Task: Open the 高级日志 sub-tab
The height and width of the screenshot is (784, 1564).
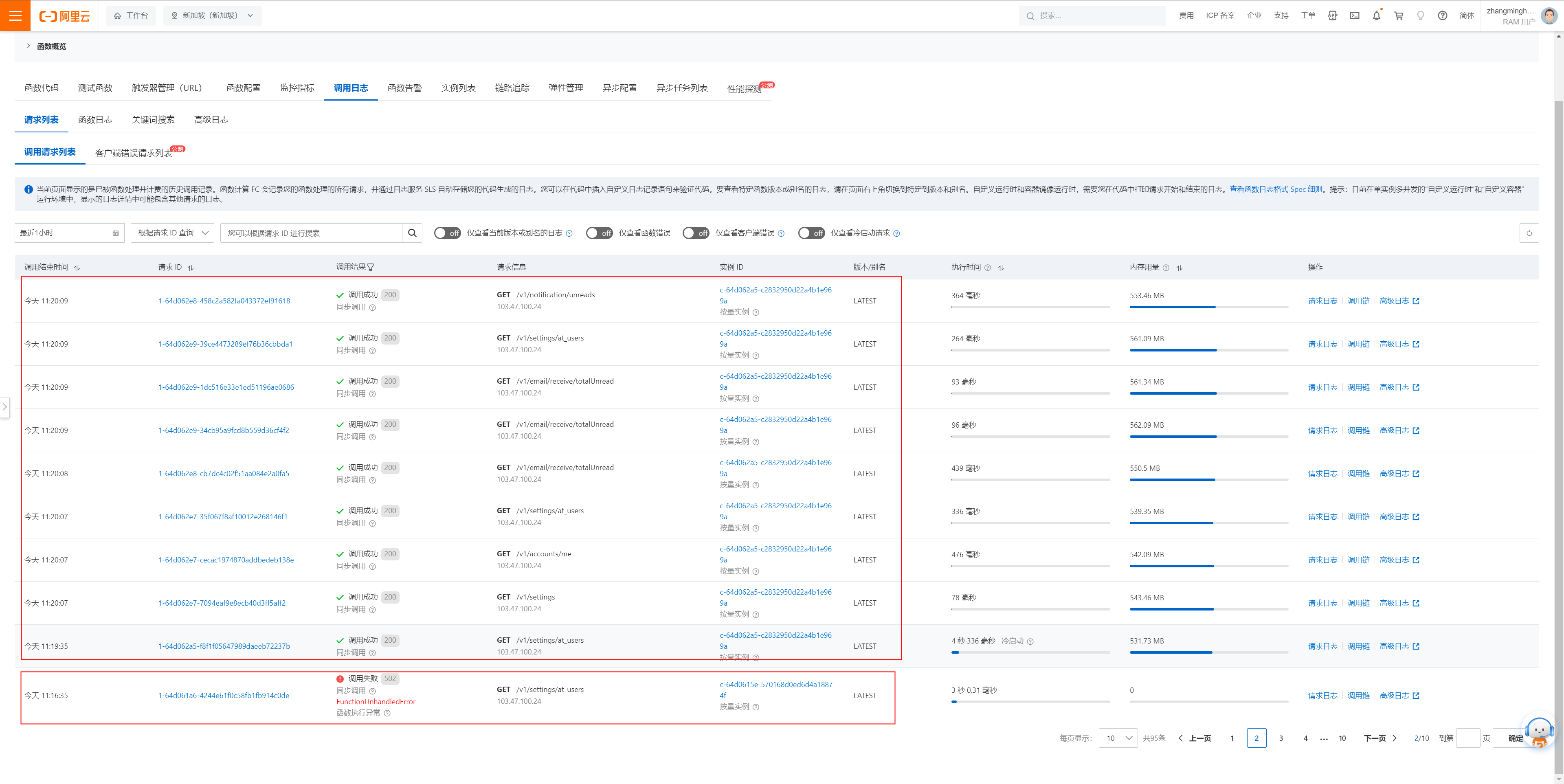Action: [211, 120]
